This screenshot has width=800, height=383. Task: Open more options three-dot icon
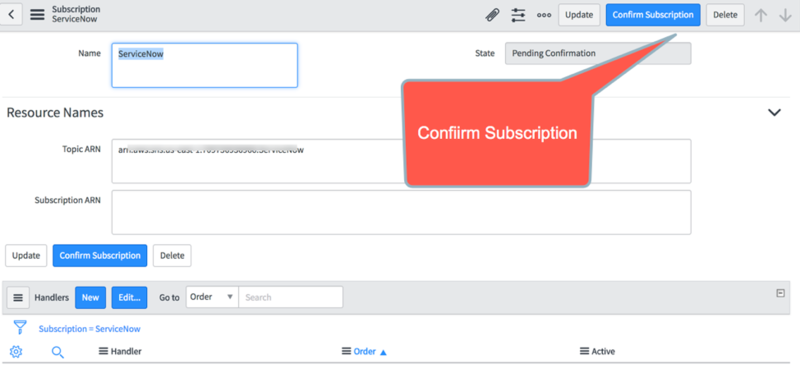pos(544,15)
